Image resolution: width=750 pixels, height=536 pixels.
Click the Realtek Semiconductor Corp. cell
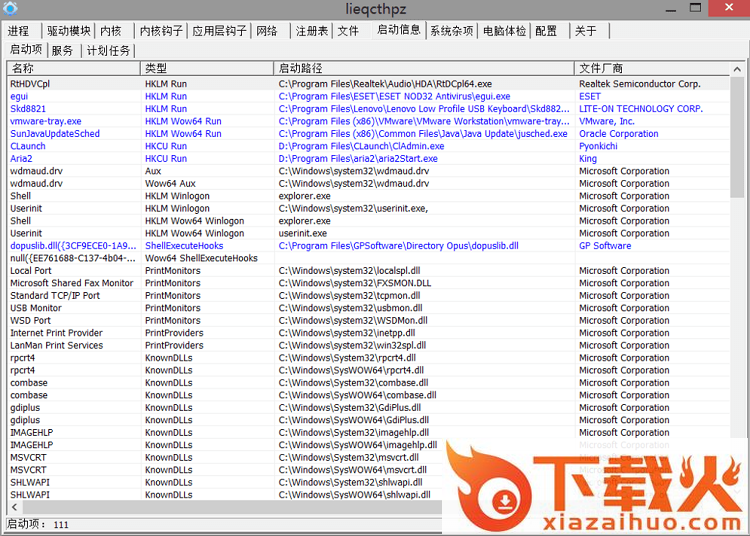640,84
